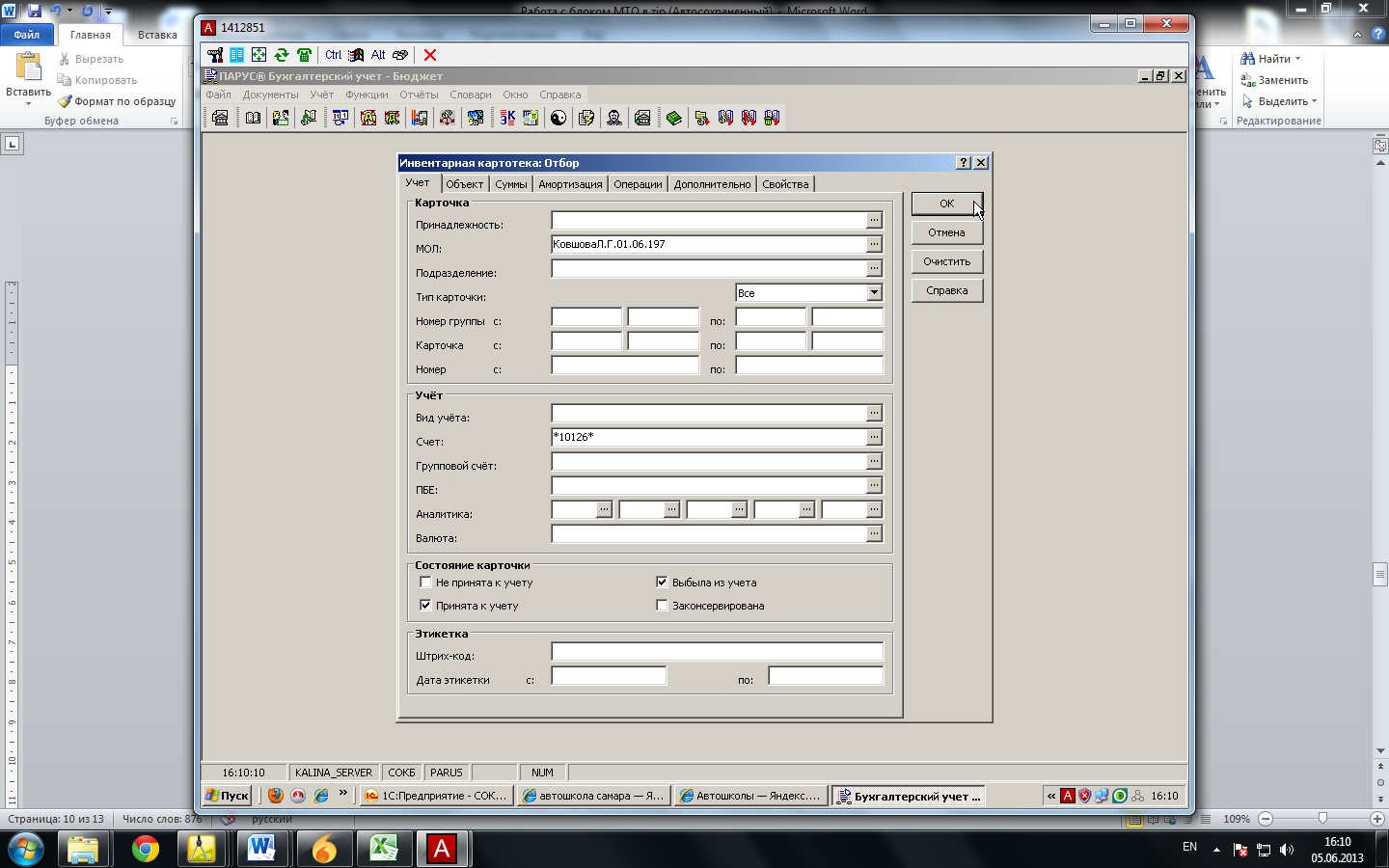Click the Штрих-код input field
This screenshot has height=868, width=1389.
click(x=717, y=652)
